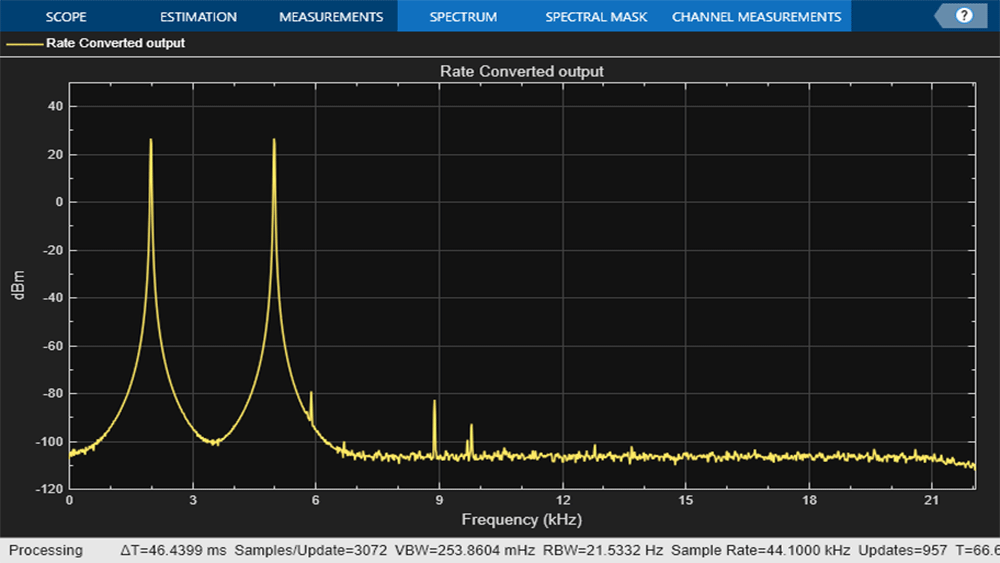This screenshot has height=563, width=1000.
Task: Switch to the Estimation tab
Action: (199, 17)
